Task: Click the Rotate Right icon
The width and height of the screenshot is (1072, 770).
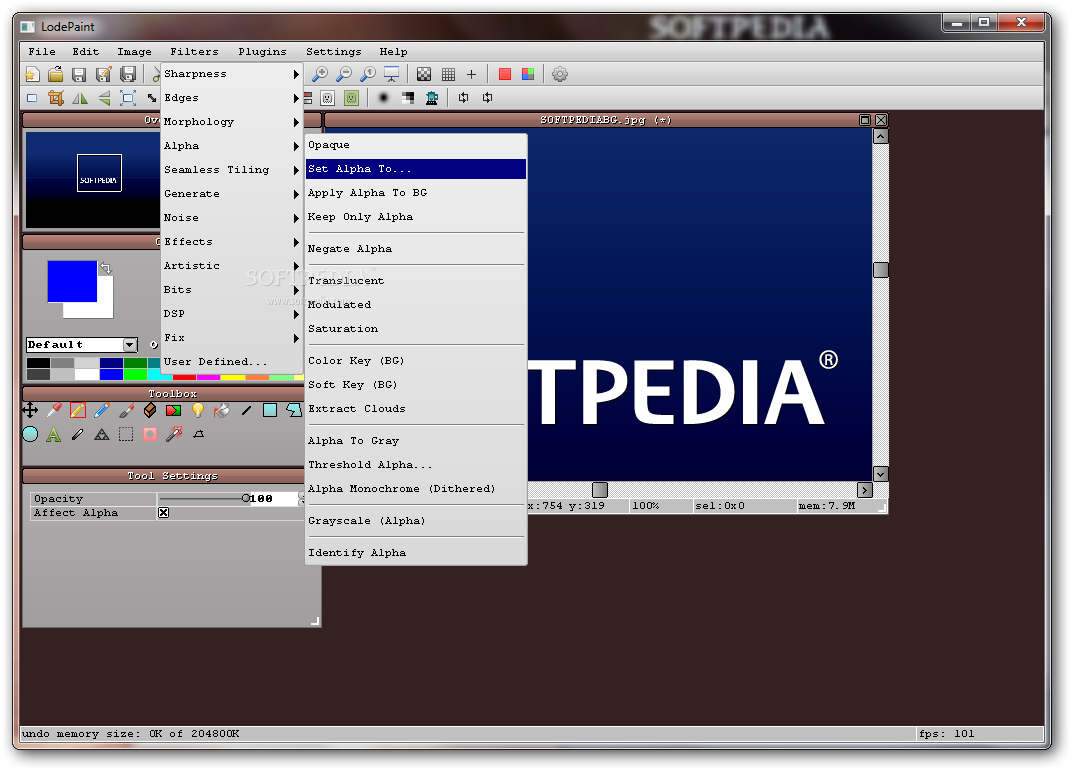Action: pyautogui.click(x=487, y=98)
